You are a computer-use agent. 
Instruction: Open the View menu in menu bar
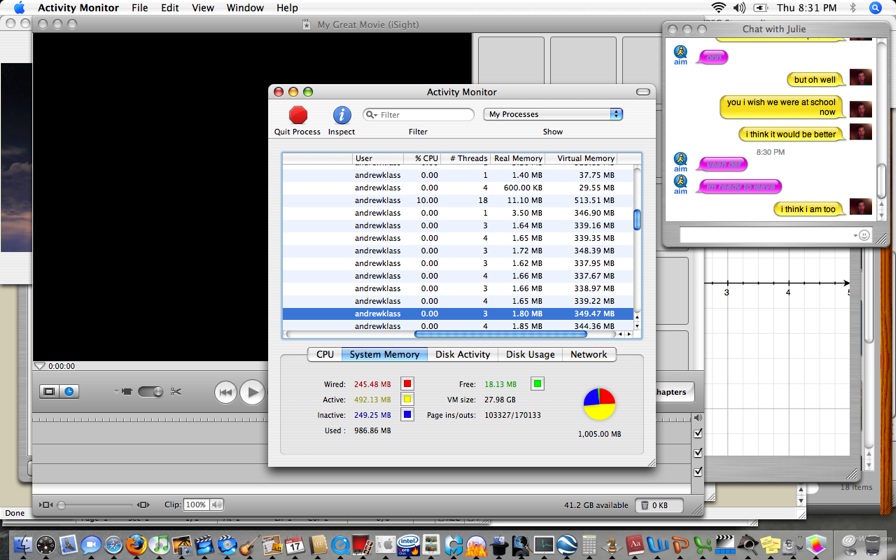(x=203, y=8)
